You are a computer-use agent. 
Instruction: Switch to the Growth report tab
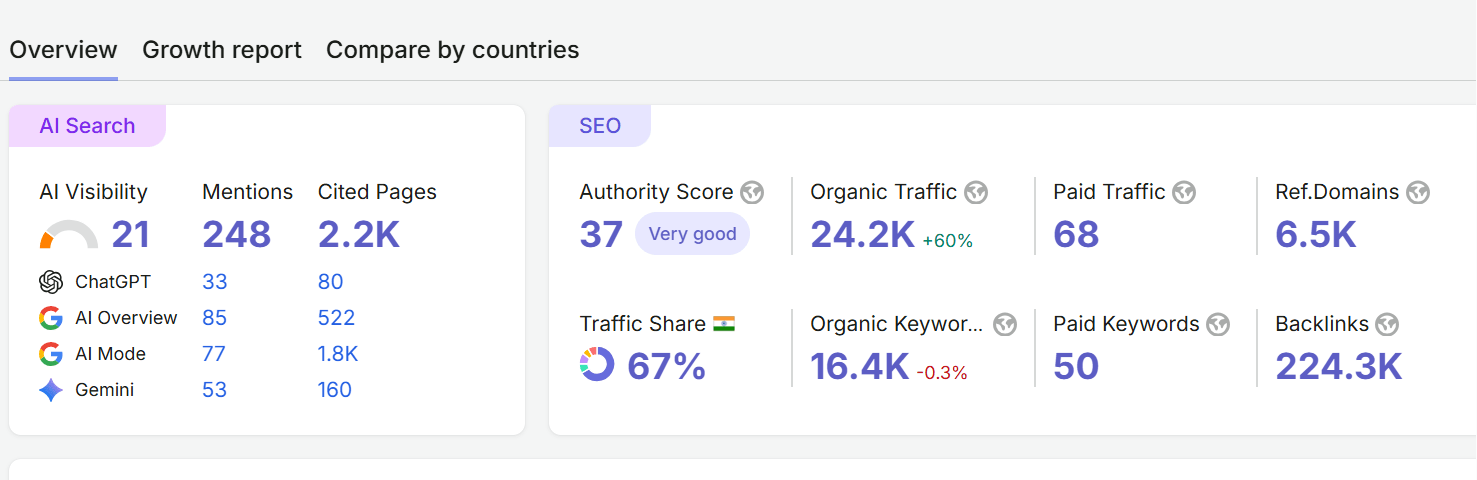(222, 50)
